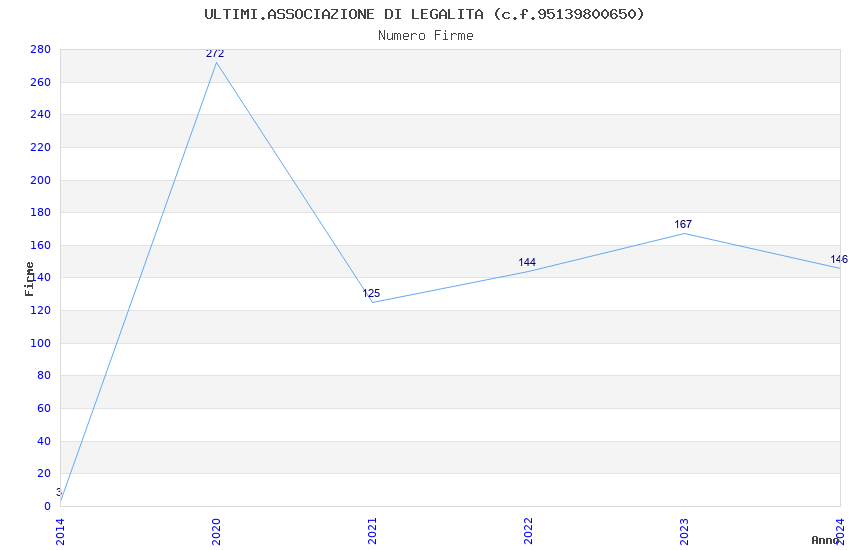
Task: Select the 272 data point label
Action: (x=215, y=53)
